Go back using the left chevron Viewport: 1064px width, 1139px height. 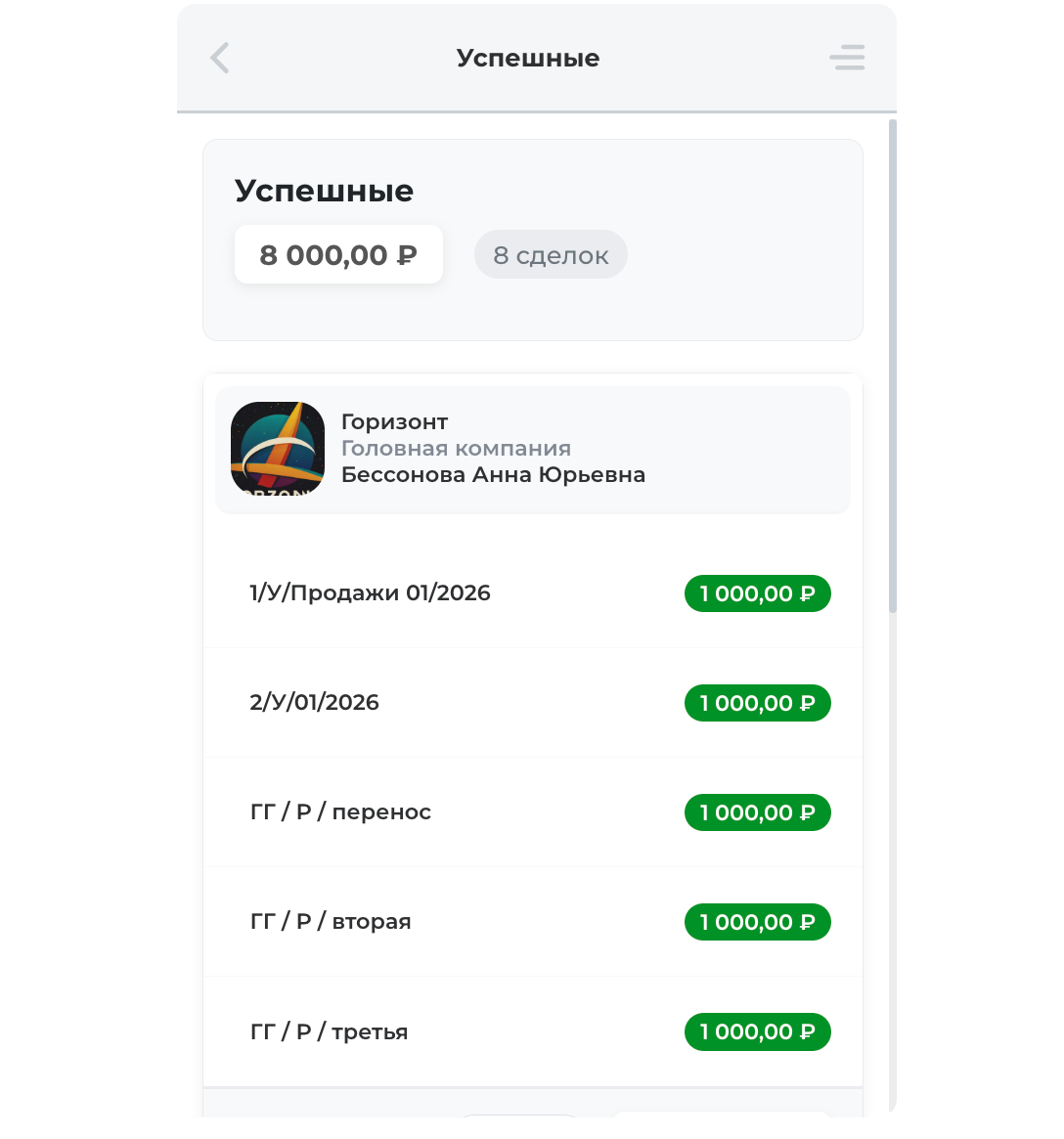(x=220, y=58)
